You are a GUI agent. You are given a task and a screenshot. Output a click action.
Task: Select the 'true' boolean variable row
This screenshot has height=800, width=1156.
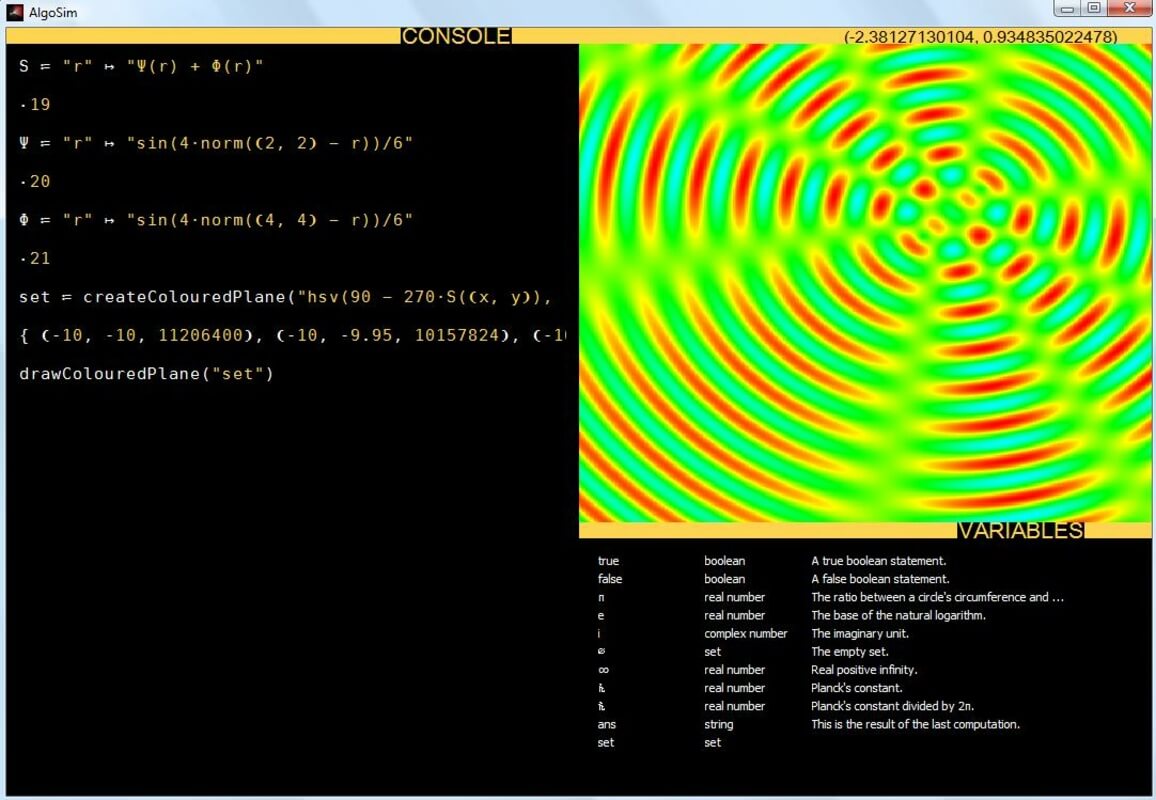coord(608,561)
